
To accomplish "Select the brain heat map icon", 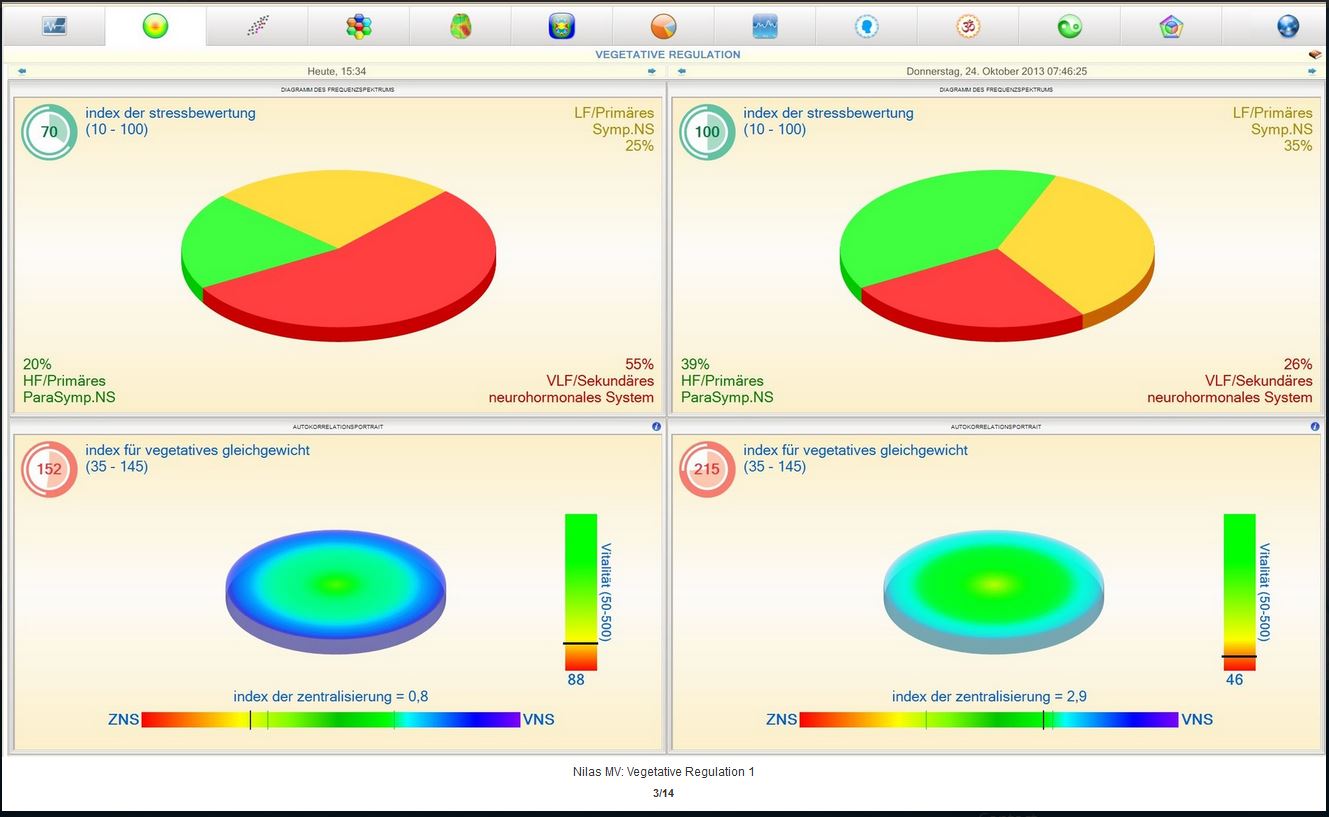I will pos(460,26).
